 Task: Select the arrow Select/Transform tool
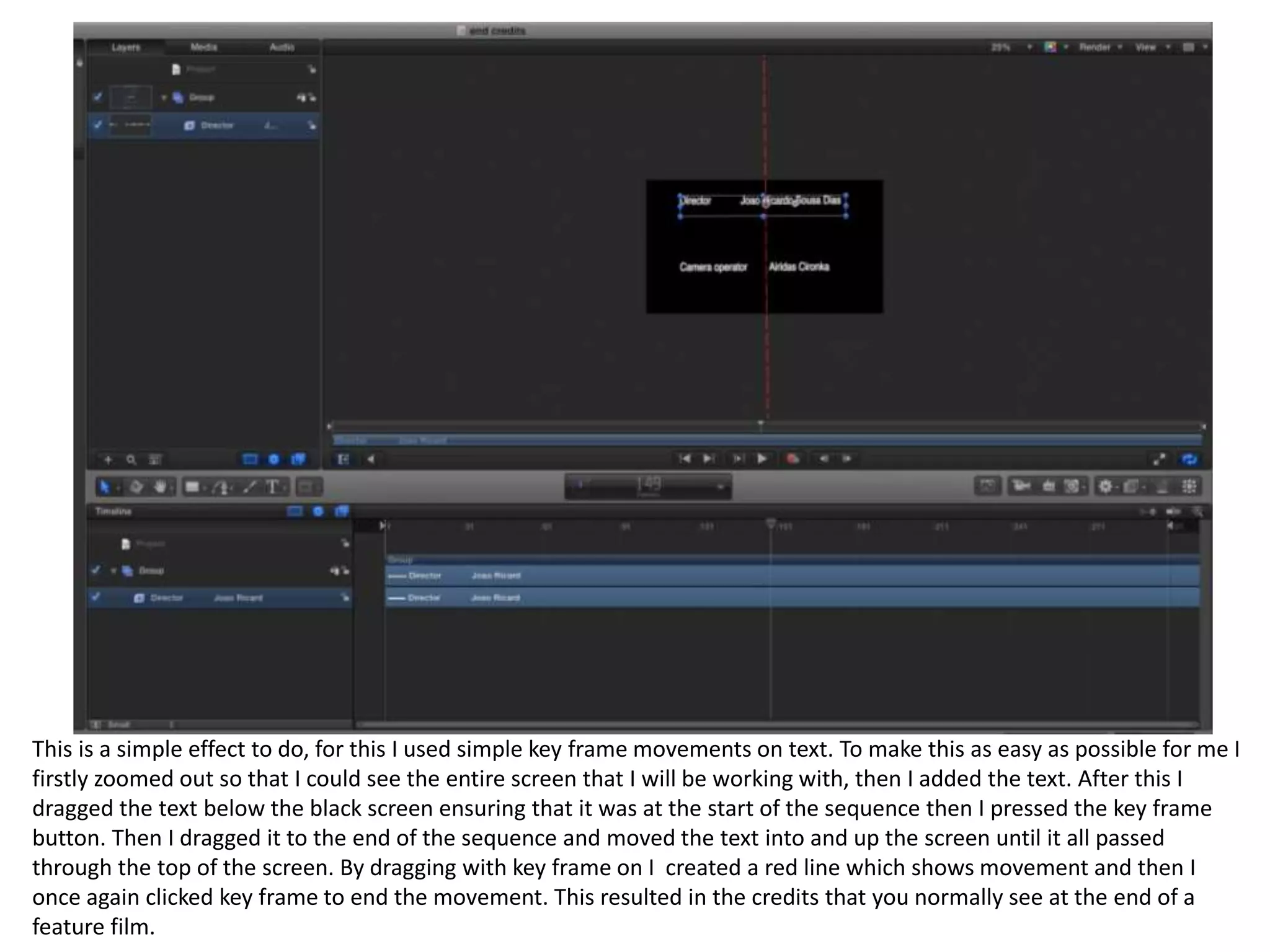point(104,487)
